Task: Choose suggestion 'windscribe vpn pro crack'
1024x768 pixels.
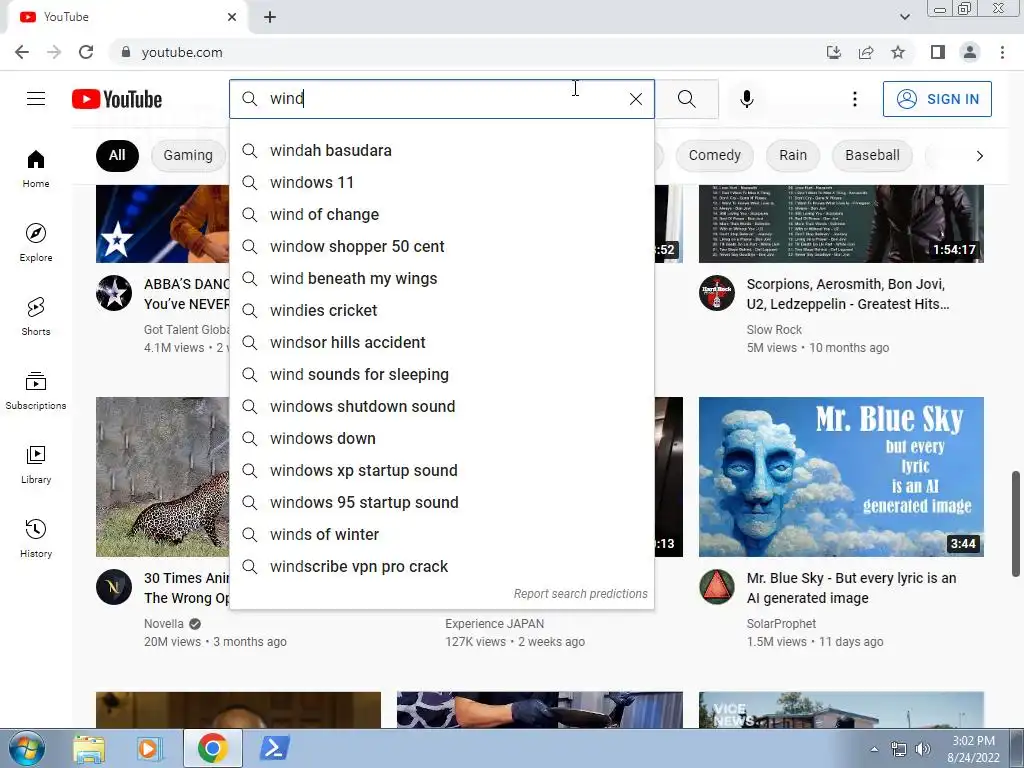Action: pyautogui.click(x=441, y=566)
